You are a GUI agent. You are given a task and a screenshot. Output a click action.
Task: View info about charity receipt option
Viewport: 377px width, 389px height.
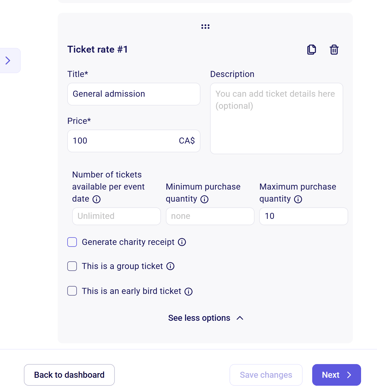click(182, 242)
